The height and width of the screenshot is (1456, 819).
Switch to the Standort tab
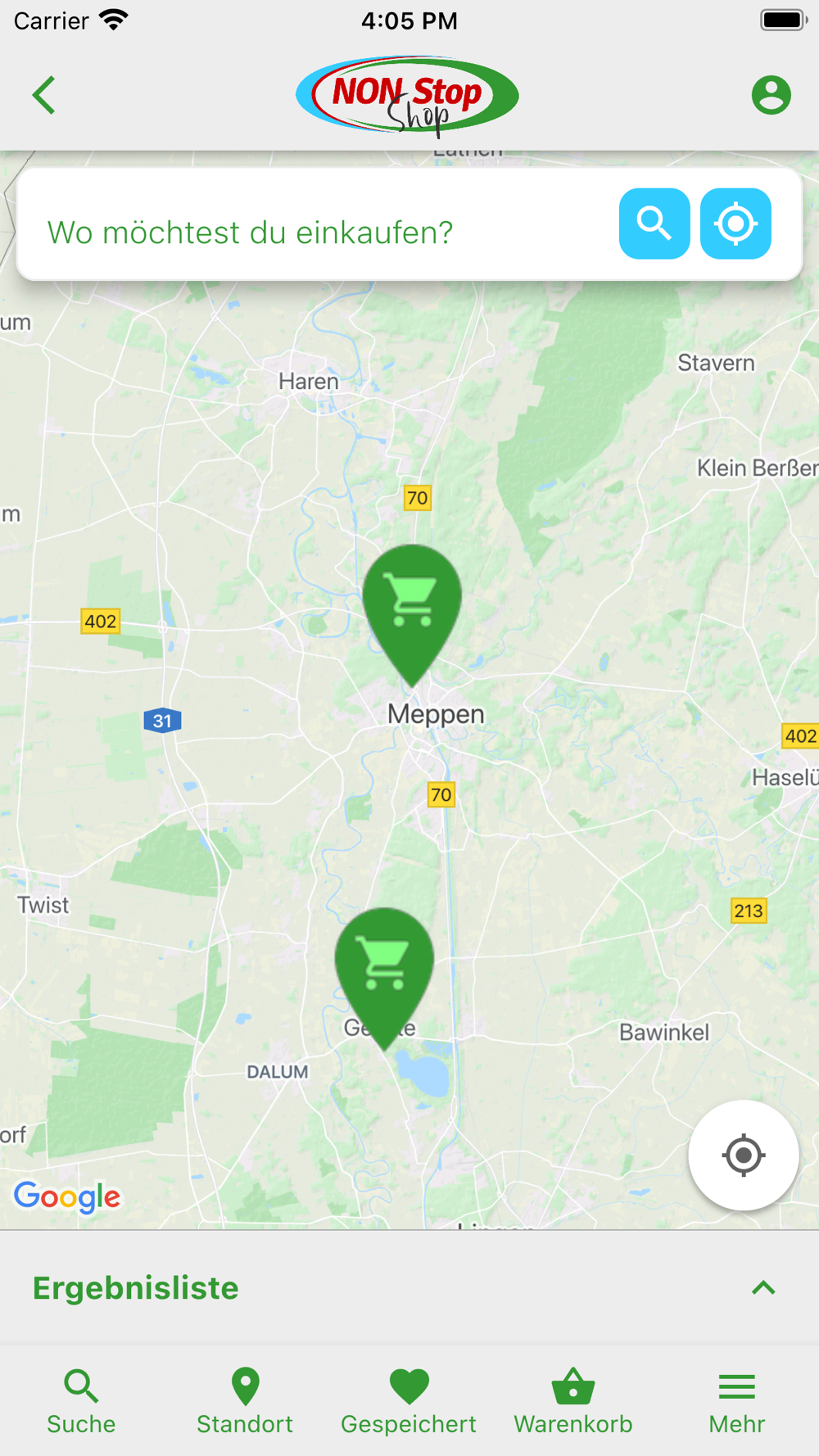[245, 1401]
